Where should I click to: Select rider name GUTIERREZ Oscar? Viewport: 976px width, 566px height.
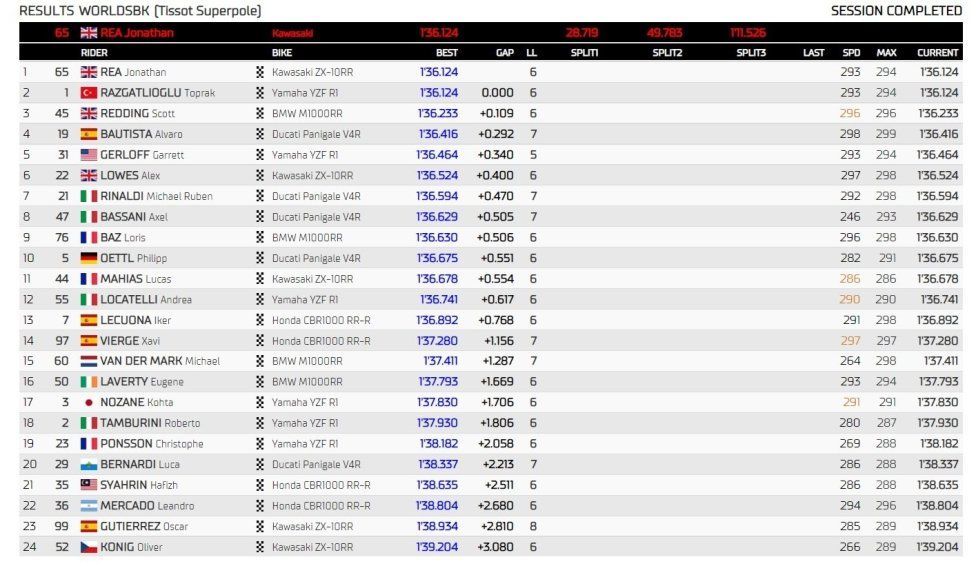[x=144, y=526]
